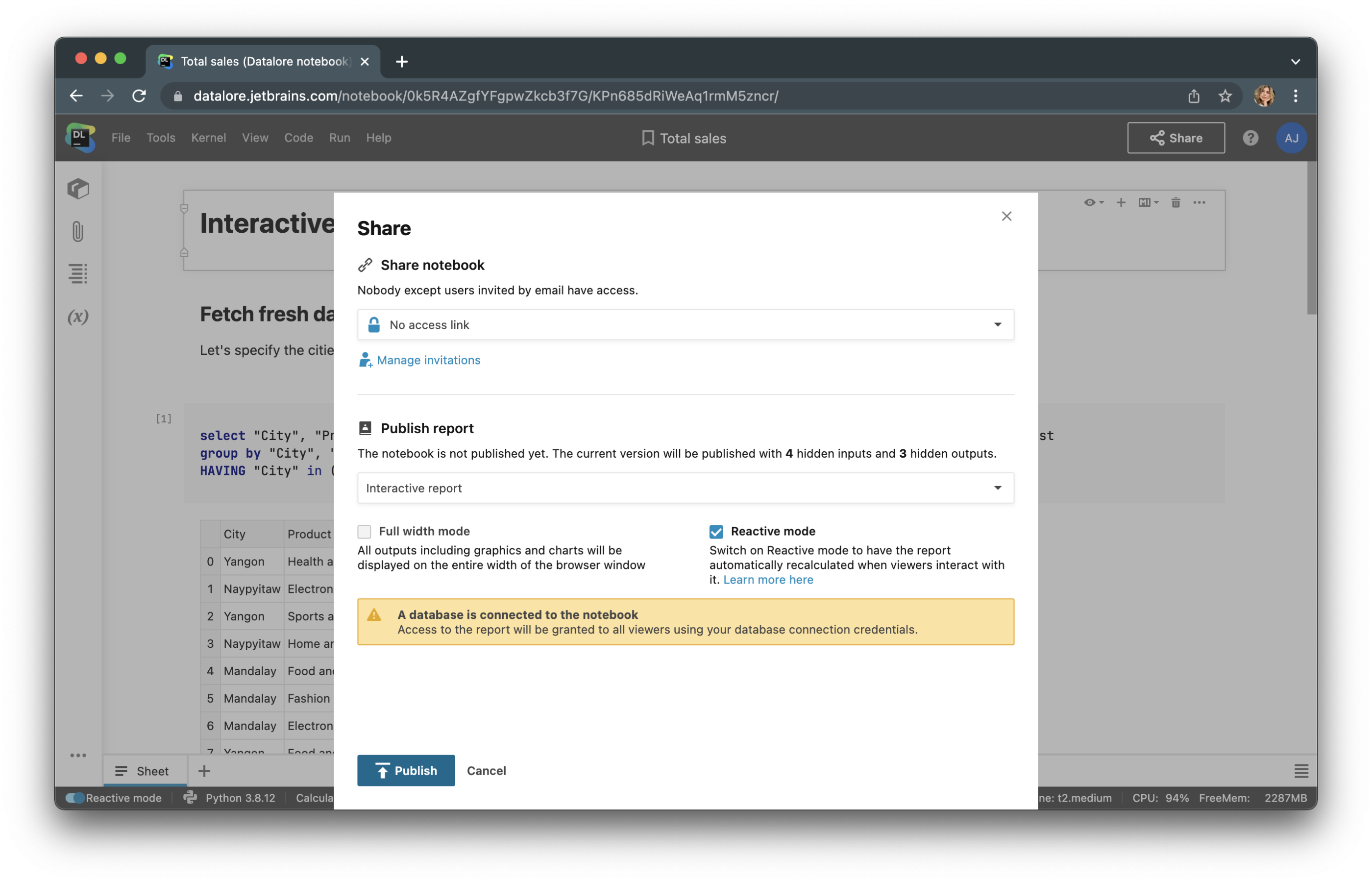Viewport: 1372px width, 882px height.
Task: Open the cell more options ellipsis
Action: click(x=1199, y=203)
